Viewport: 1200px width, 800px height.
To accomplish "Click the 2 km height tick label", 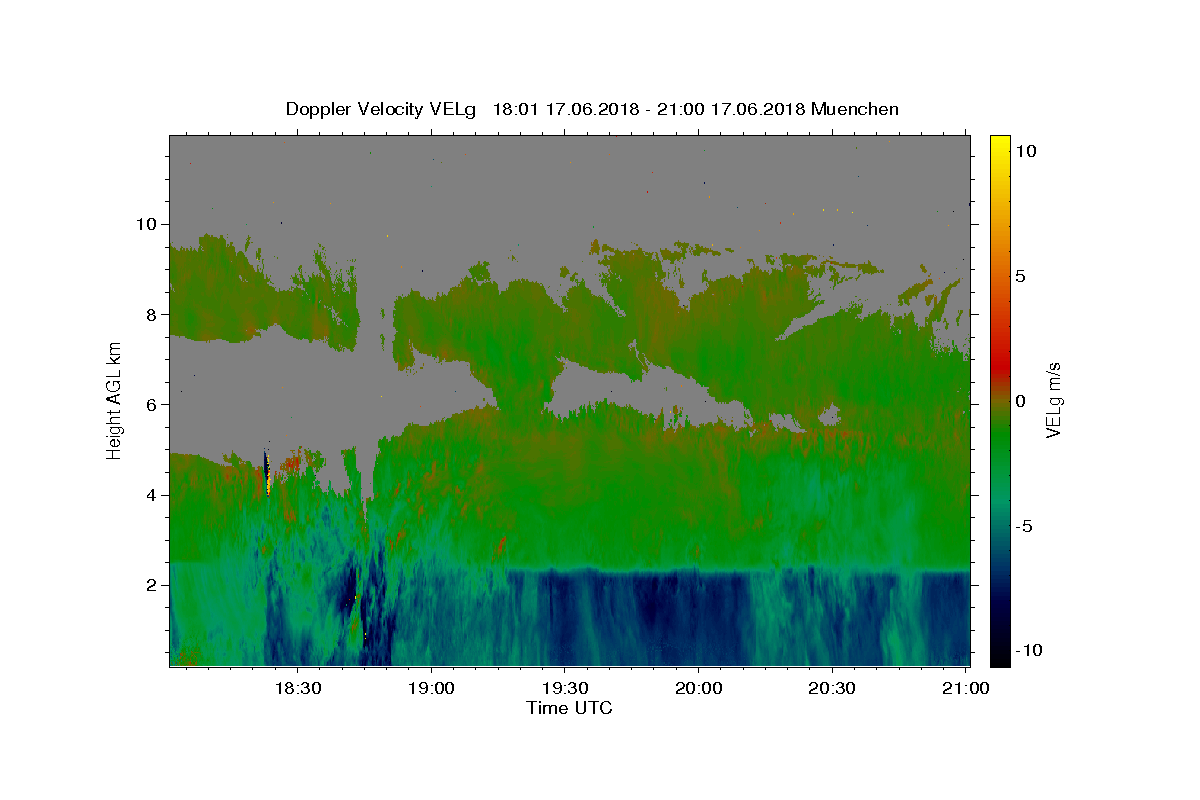I will 152,585.
